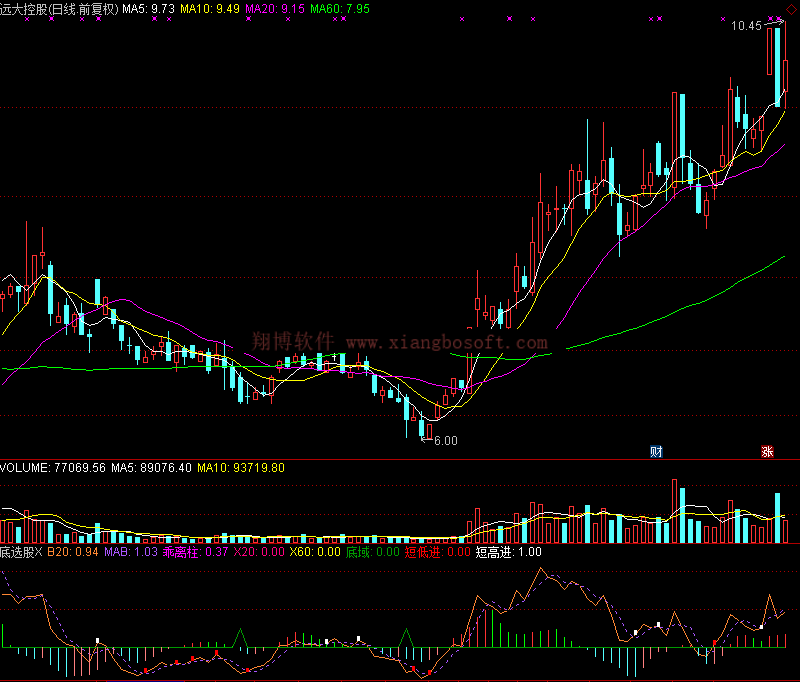Click the VOLUME: 77069.56 label

[x=53, y=468]
